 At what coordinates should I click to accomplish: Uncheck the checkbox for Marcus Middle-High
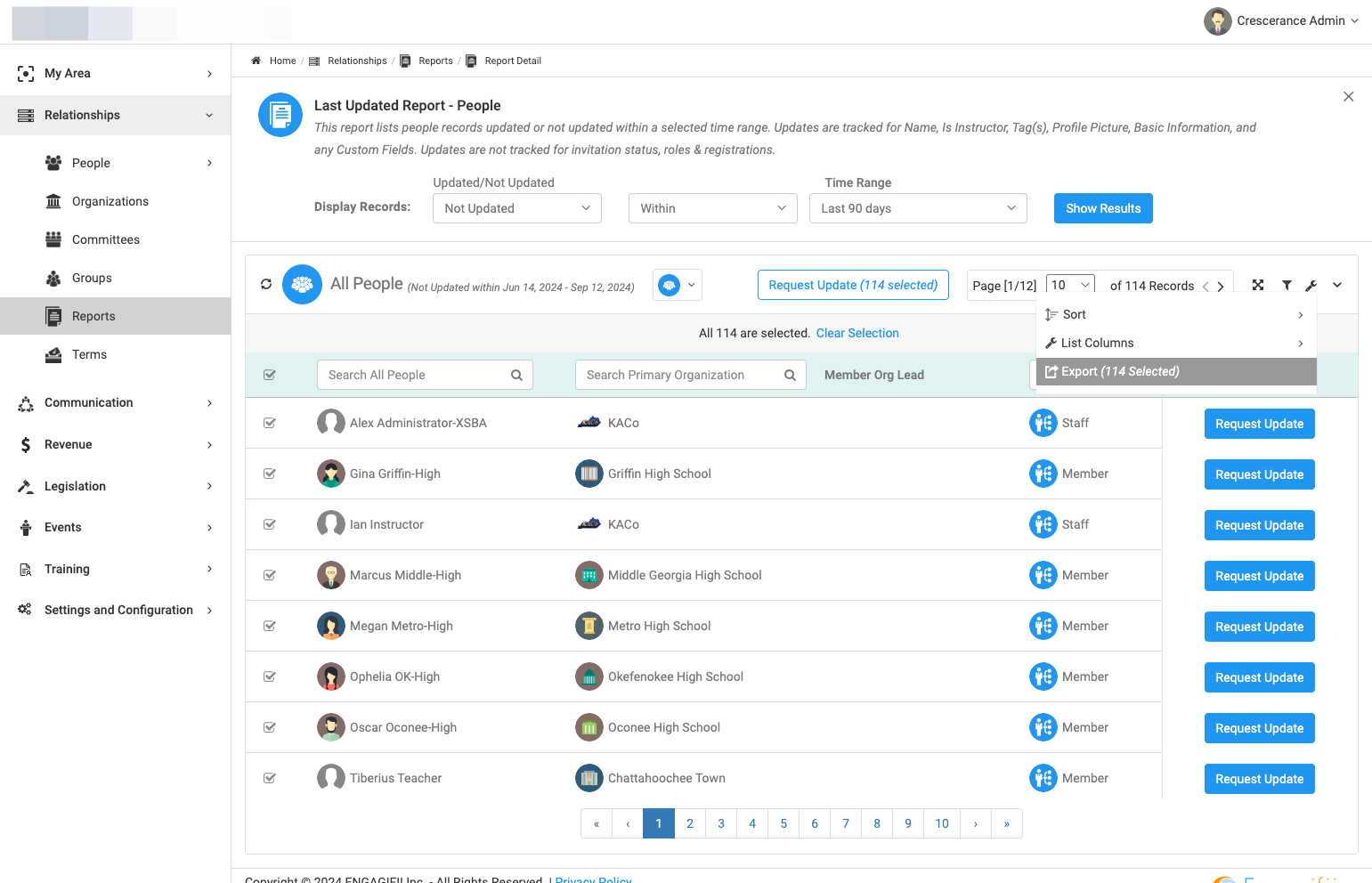pos(270,576)
